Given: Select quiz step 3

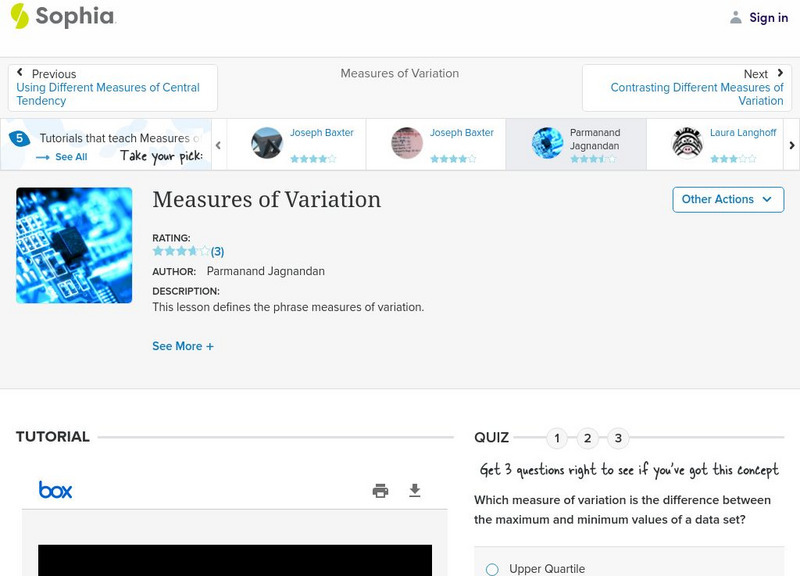Looking at the screenshot, I should pos(620,437).
